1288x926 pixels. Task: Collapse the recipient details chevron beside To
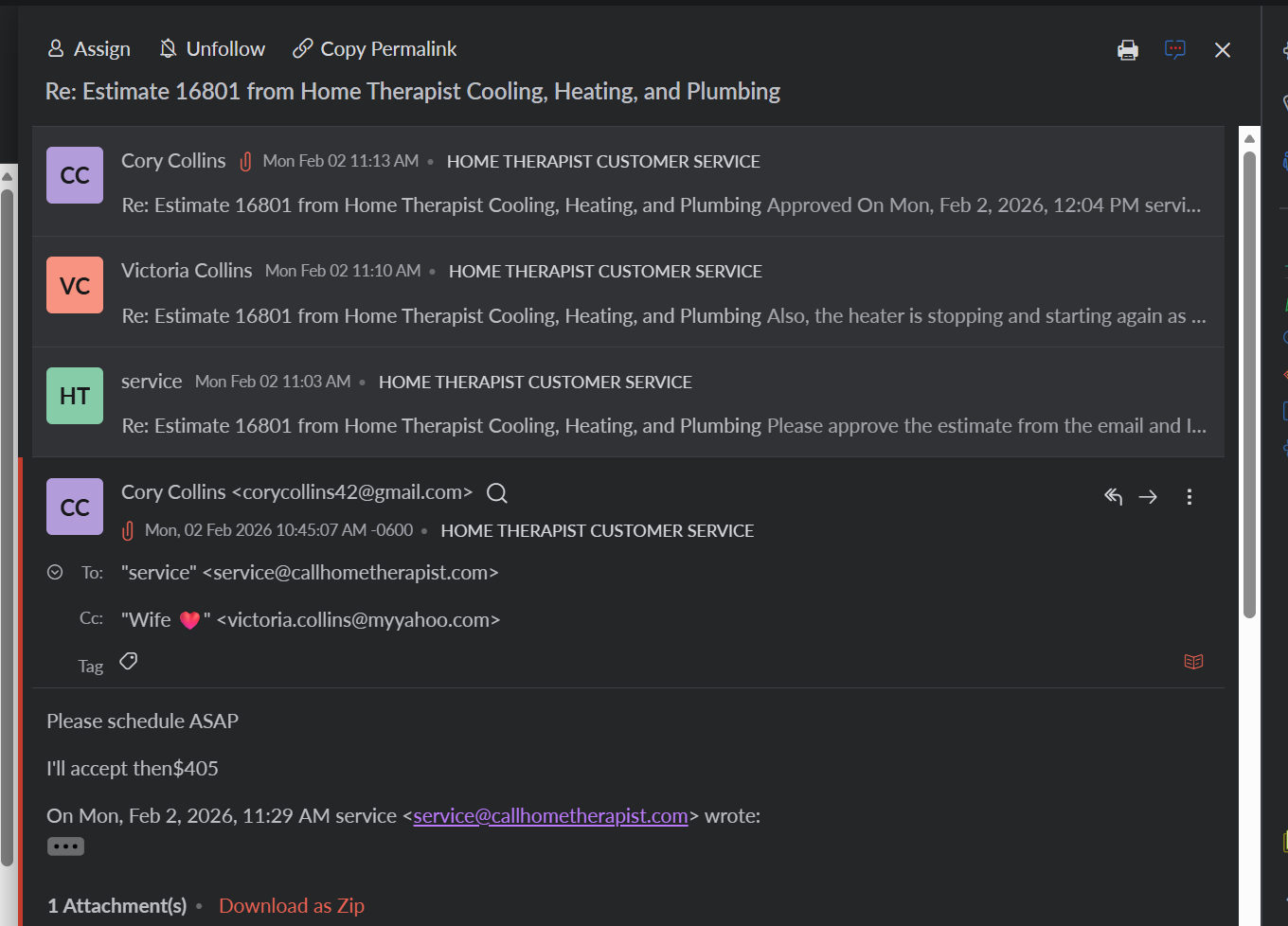[x=55, y=572]
